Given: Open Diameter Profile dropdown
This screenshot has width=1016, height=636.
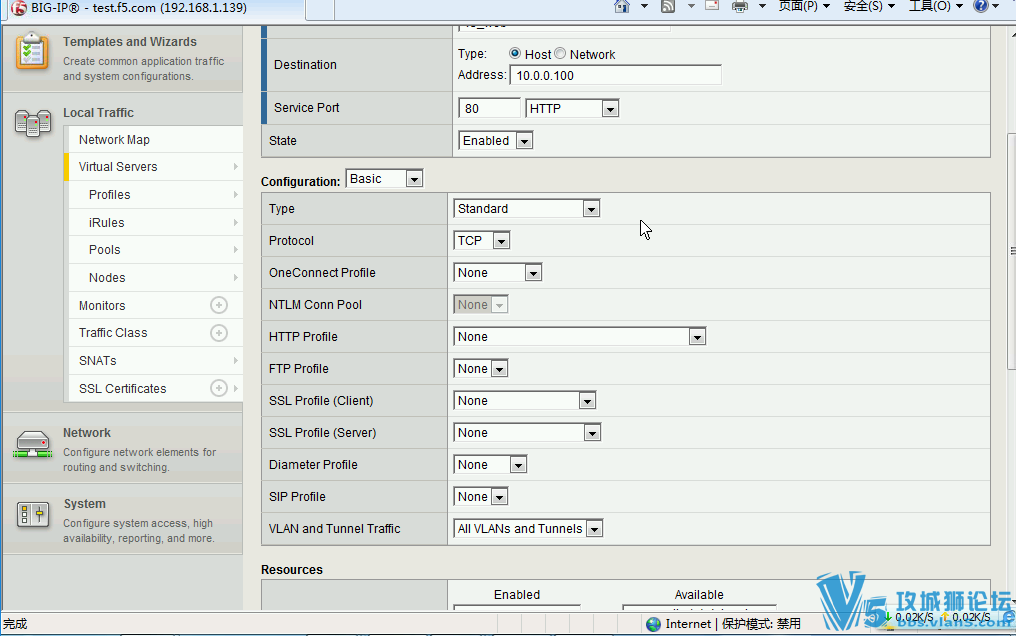Looking at the screenshot, I should [491, 465].
